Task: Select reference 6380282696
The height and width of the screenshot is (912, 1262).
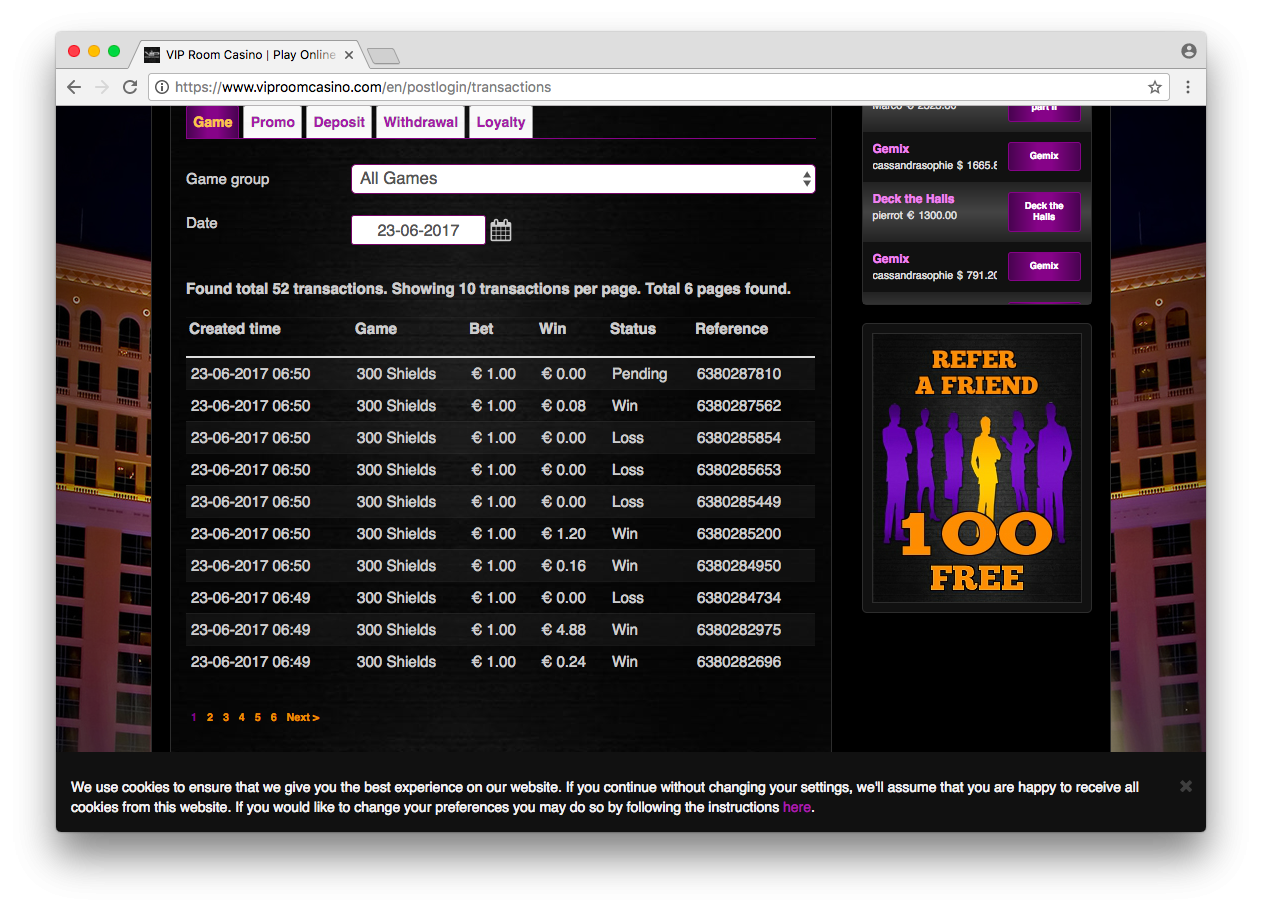Action: (x=739, y=662)
